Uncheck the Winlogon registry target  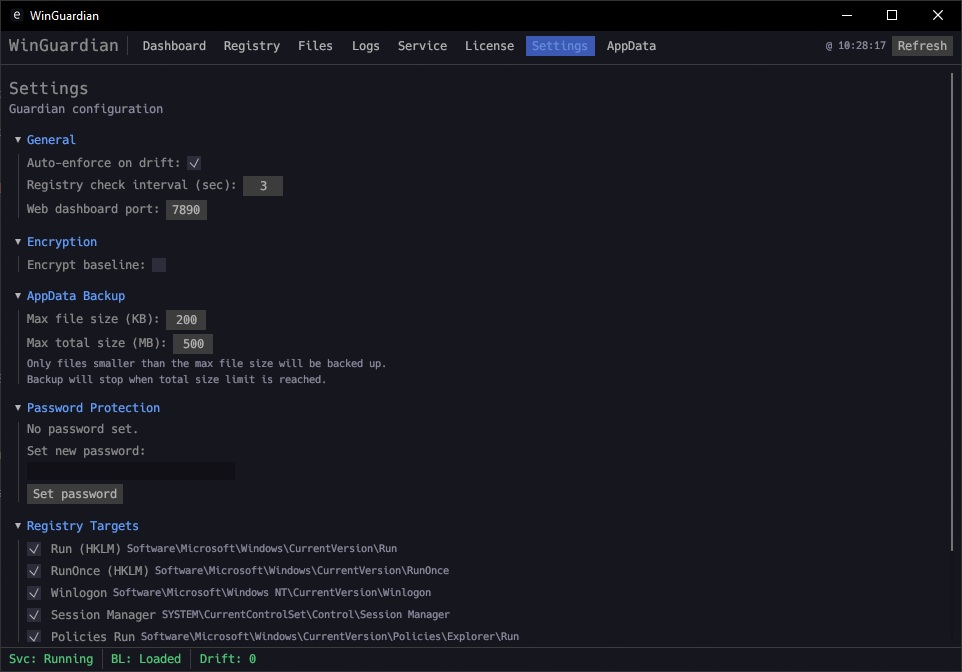(34, 593)
